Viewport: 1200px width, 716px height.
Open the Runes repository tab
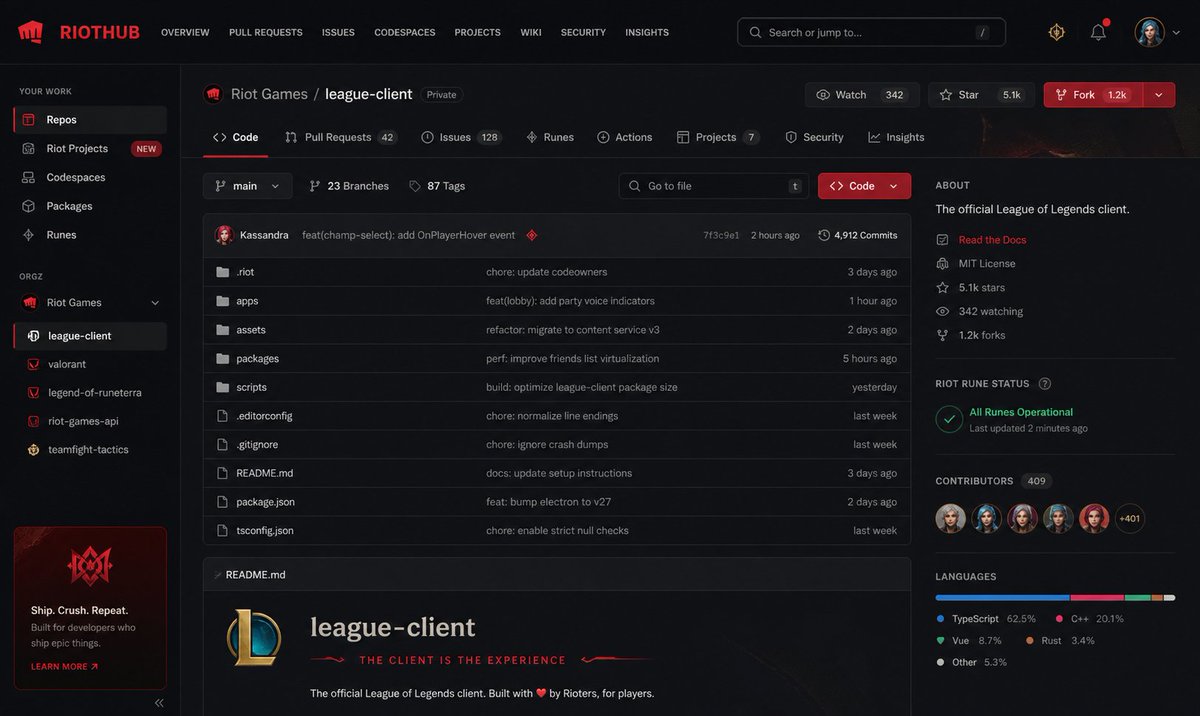[x=550, y=137]
